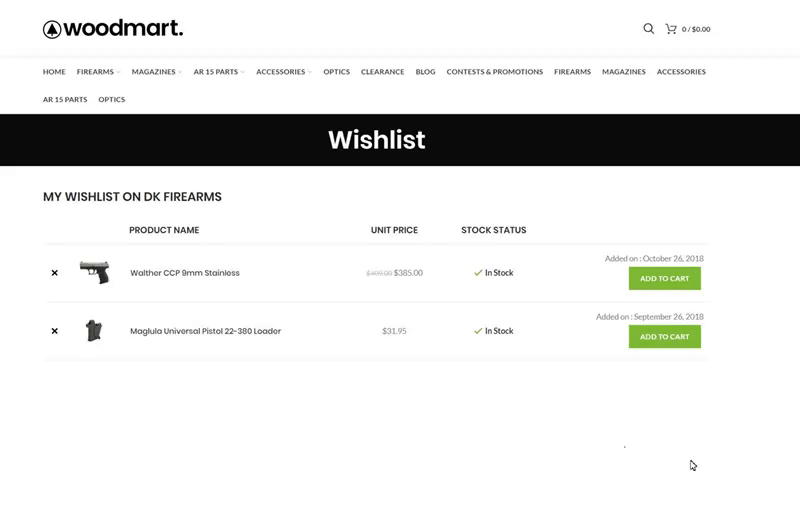Click My Wishlist on DK Firearms heading
The height and width of the screenshot is (512, 800).
pyautogui.click(x=132, y=197)
